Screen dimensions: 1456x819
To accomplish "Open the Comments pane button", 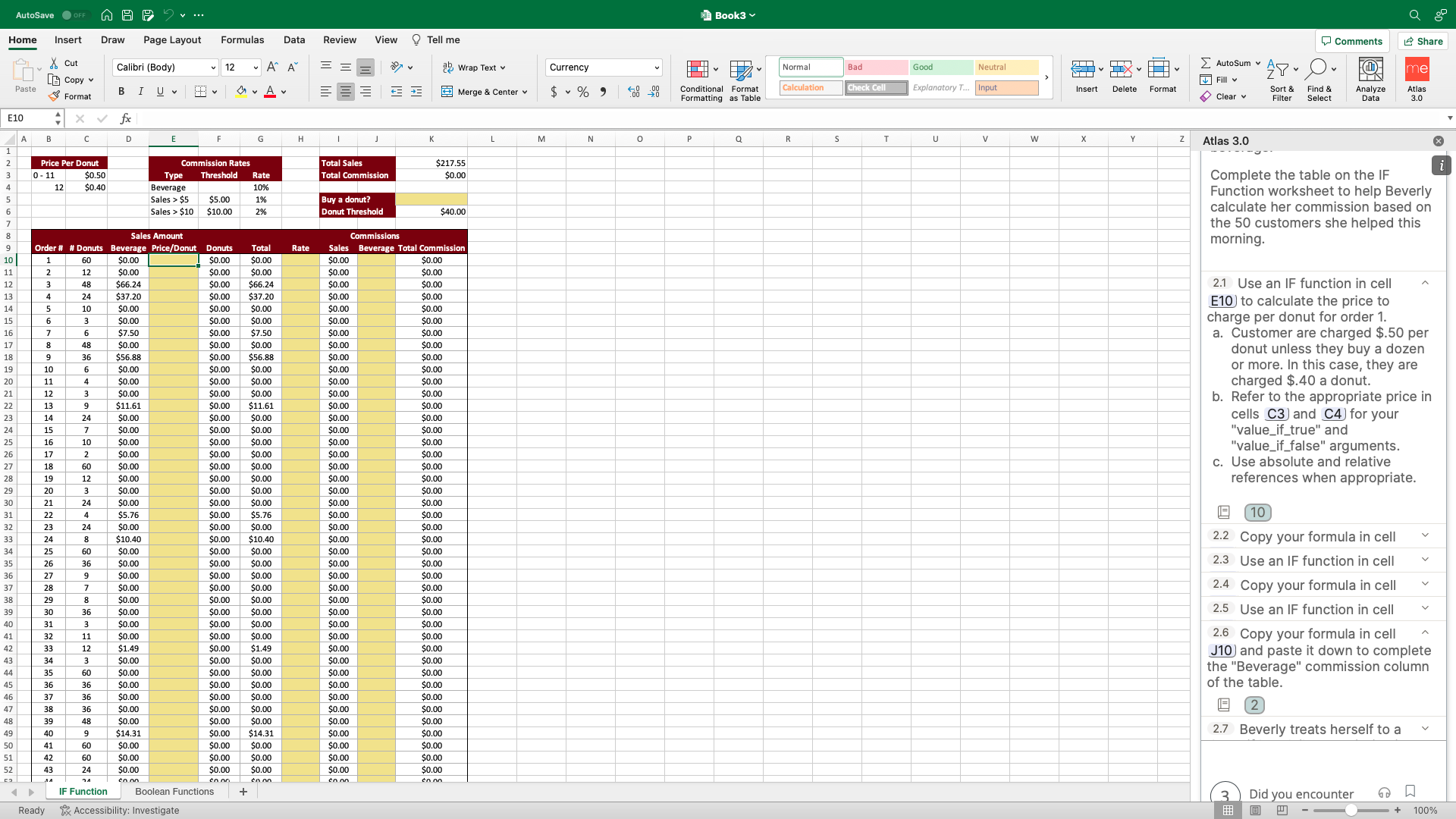I will (x=1351, y=41).
